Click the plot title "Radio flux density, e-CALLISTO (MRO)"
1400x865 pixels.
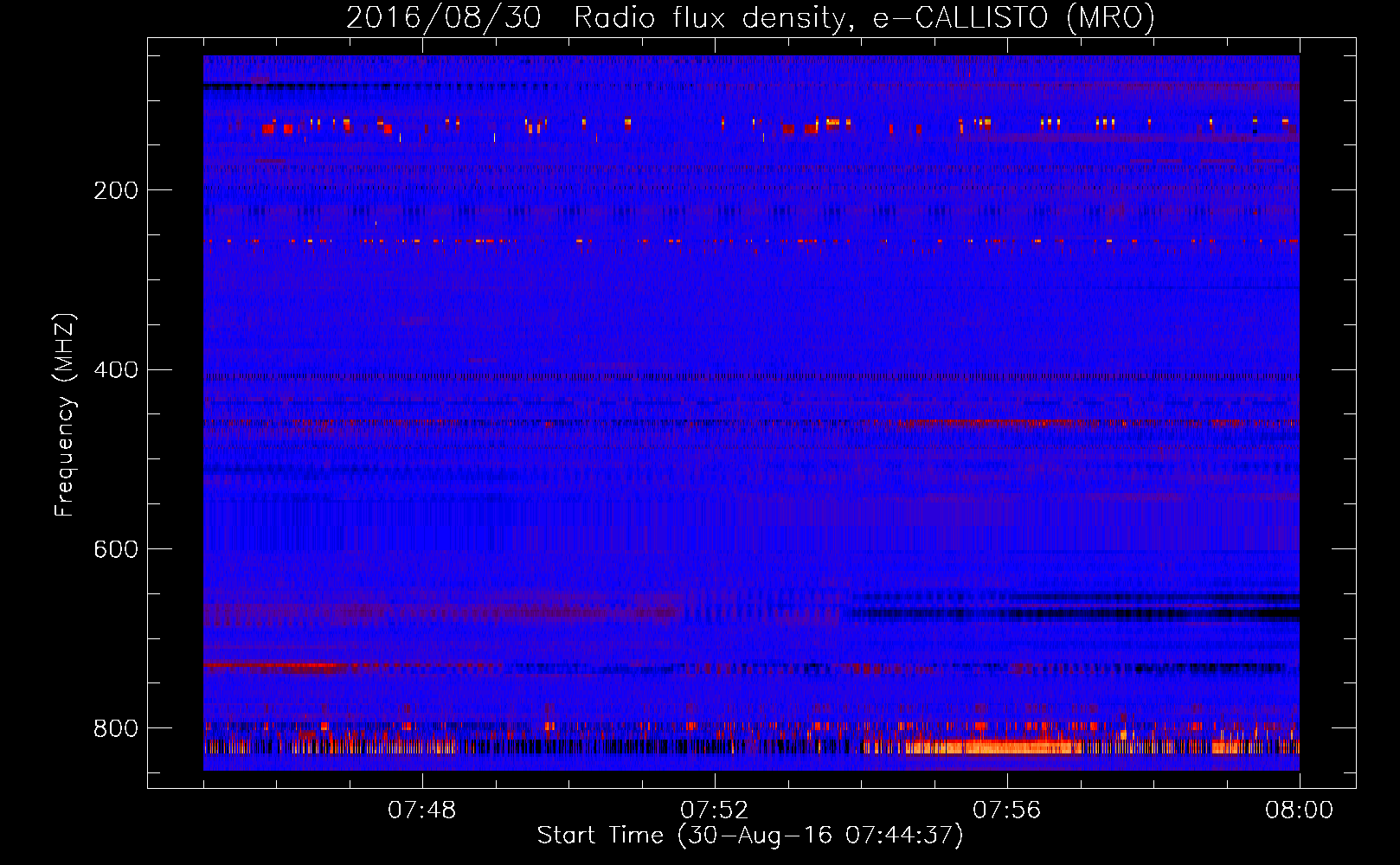tap(864, 18)
